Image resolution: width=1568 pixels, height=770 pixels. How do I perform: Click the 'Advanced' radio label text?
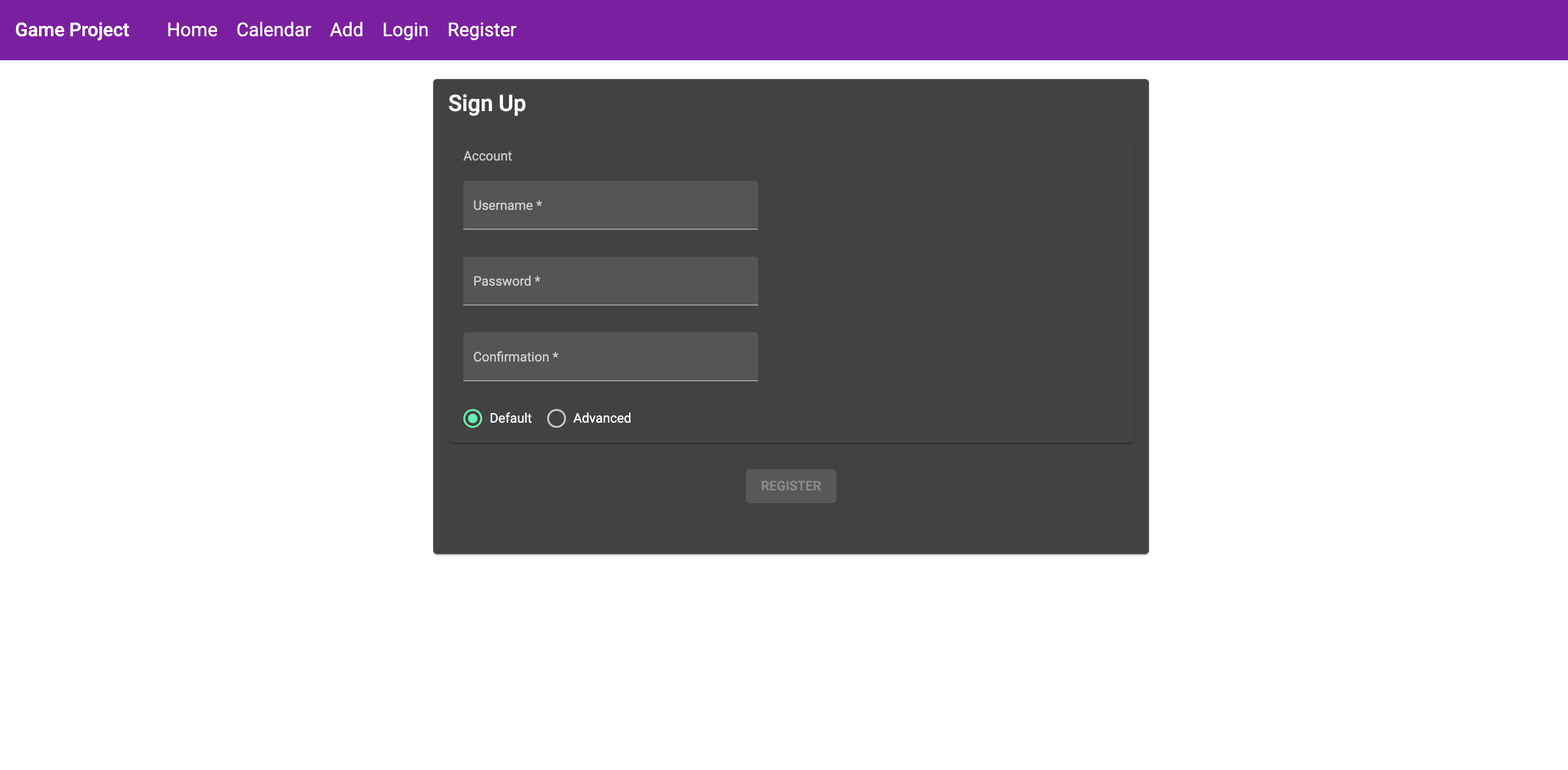tap(601, 418)
